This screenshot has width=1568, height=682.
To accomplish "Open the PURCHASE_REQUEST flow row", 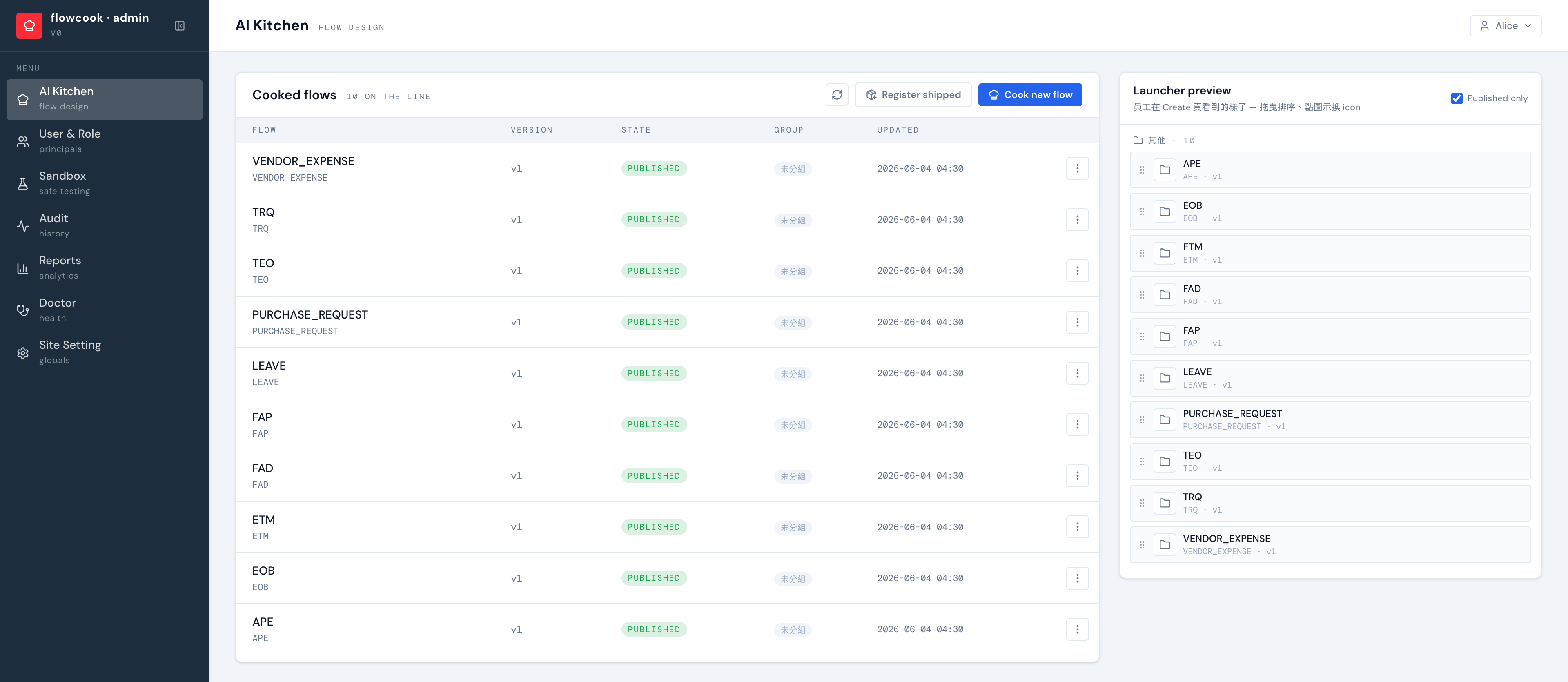I will (667, 322).
